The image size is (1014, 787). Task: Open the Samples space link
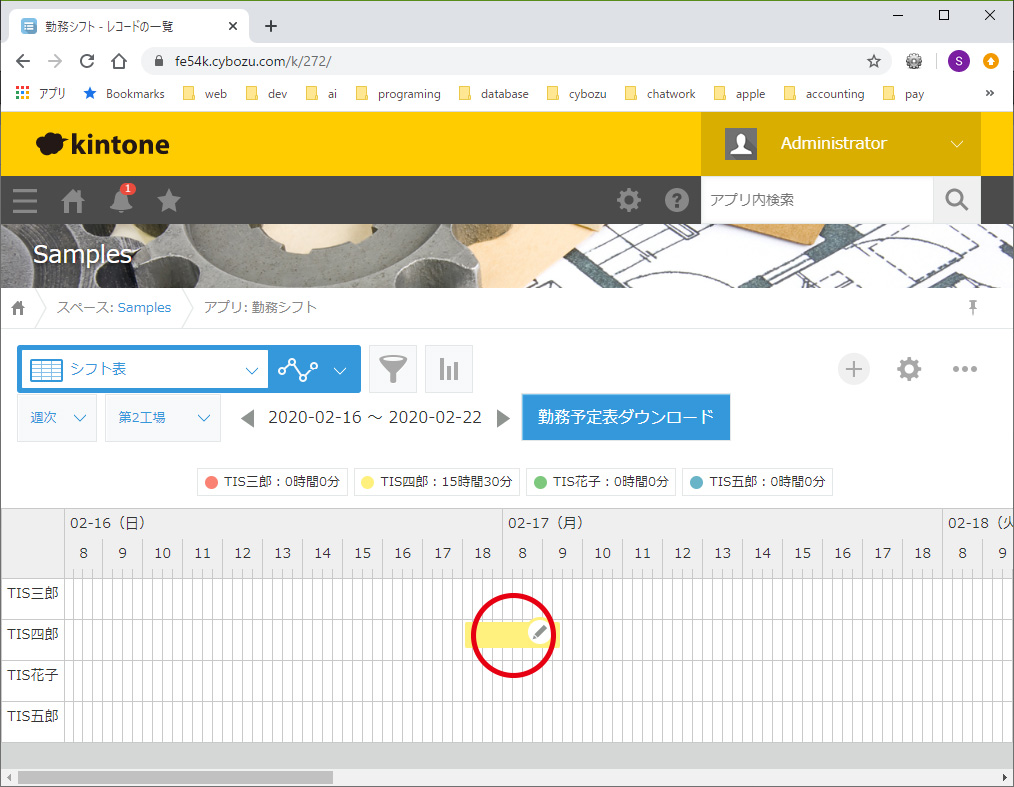144,307
